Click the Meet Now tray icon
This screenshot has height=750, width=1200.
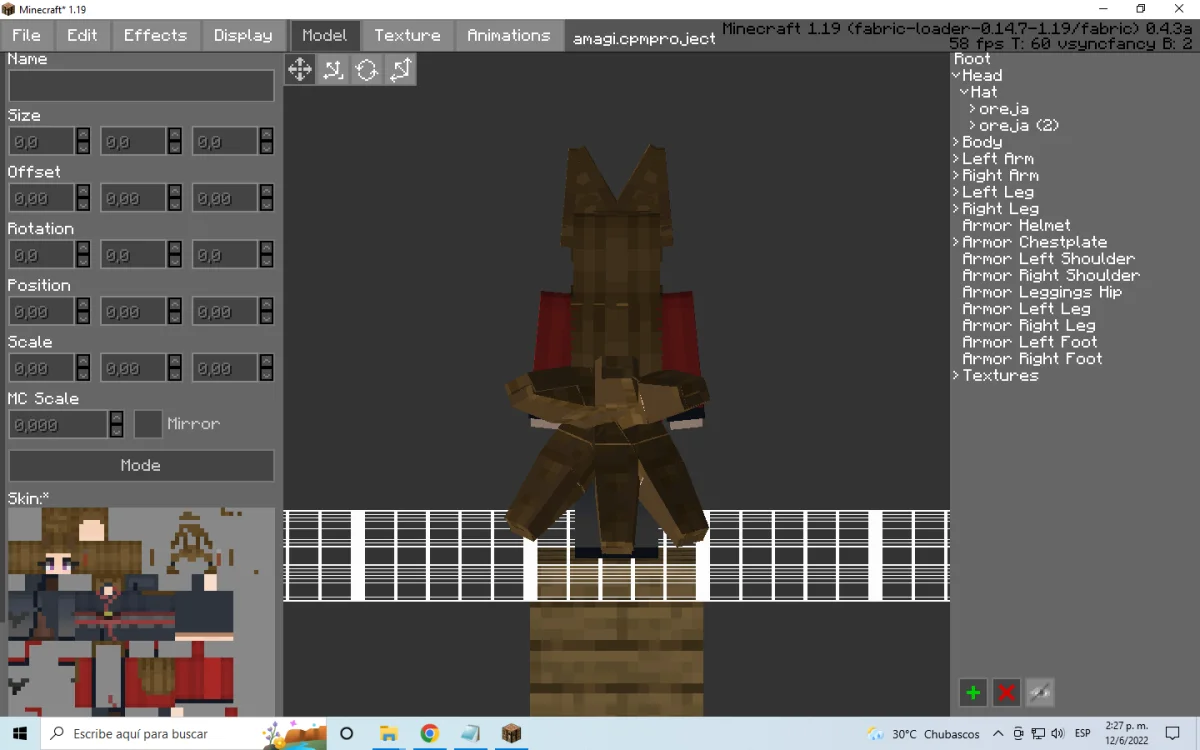[x=1018, y=734]
